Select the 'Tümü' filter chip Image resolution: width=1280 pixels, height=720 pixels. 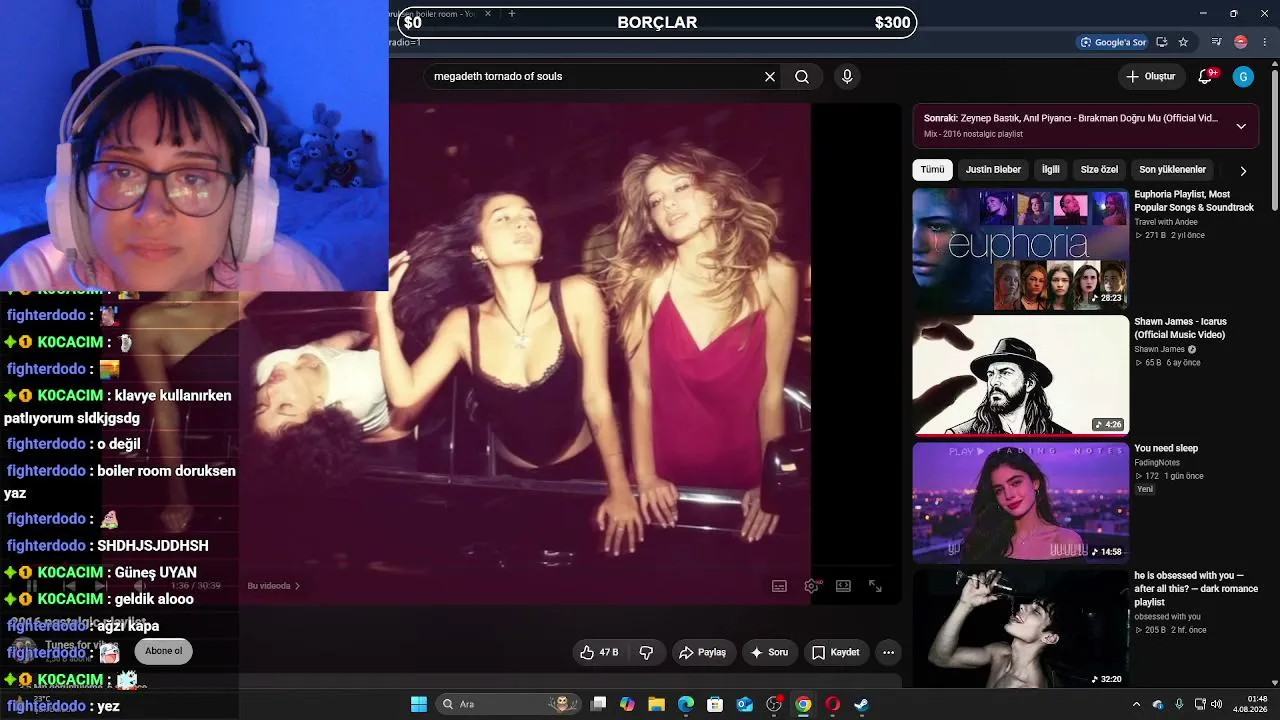pyautogui.click(x=932, y=170)
